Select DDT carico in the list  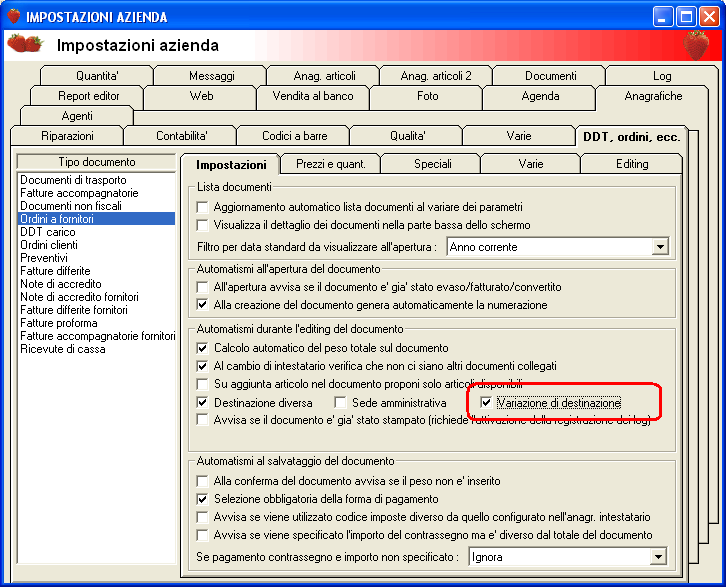(97, 232)
